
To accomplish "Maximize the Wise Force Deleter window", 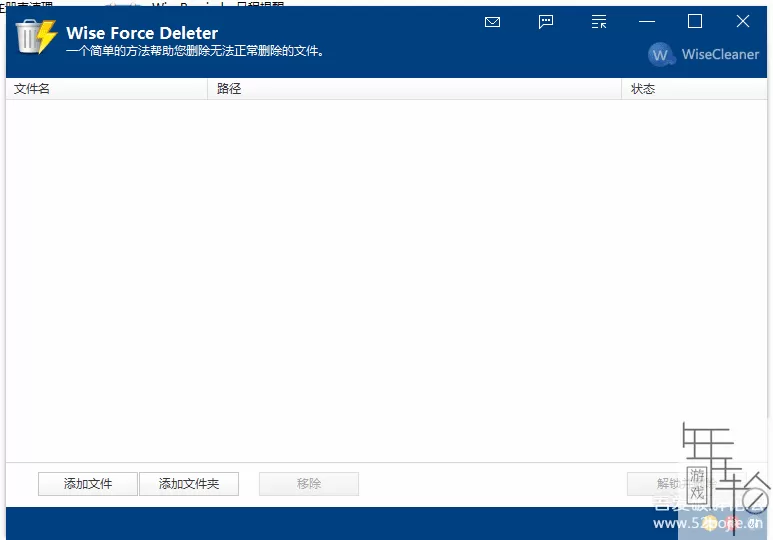I will pyautogui.click(x=695, y=21).
